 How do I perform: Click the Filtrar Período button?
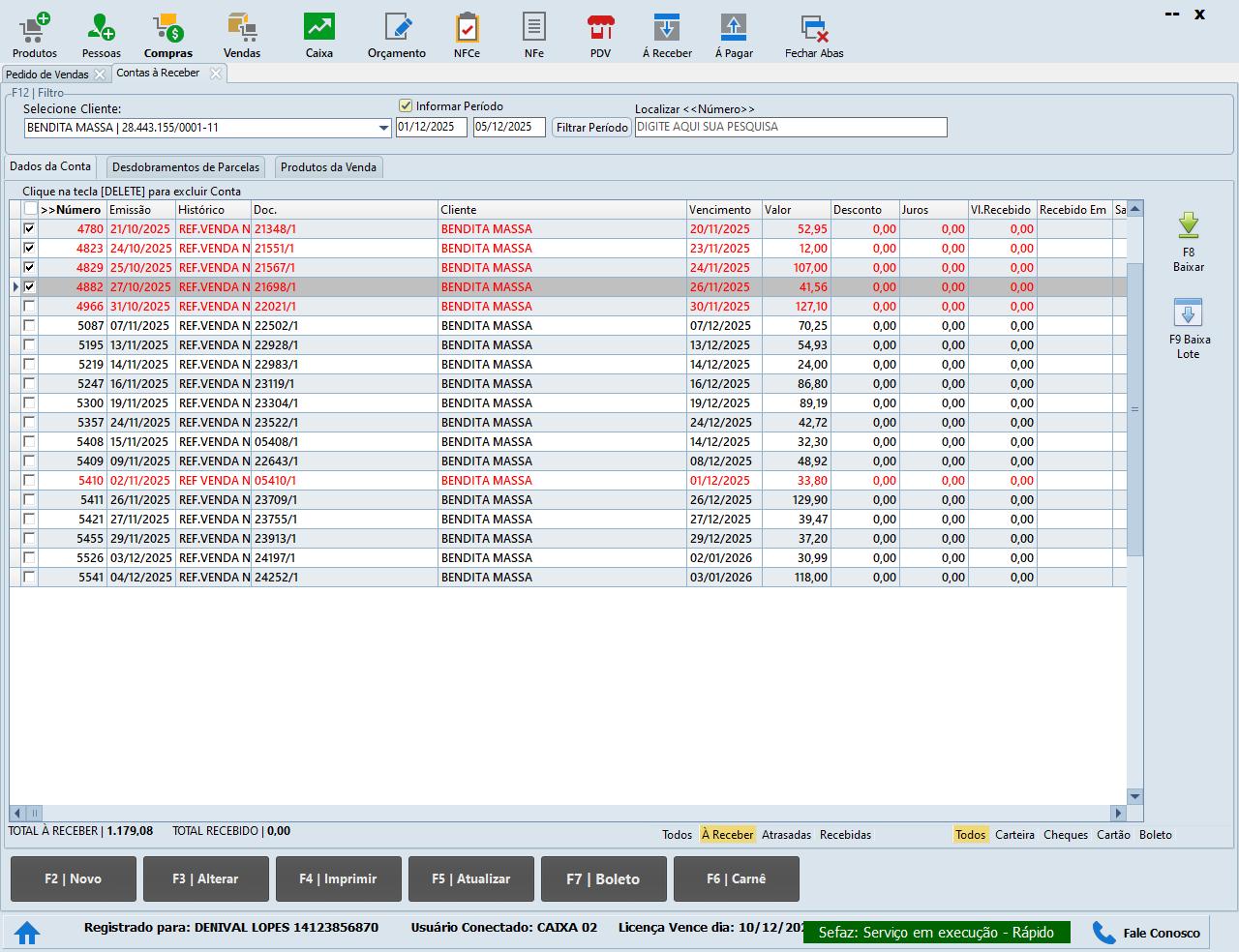point(591,128)
